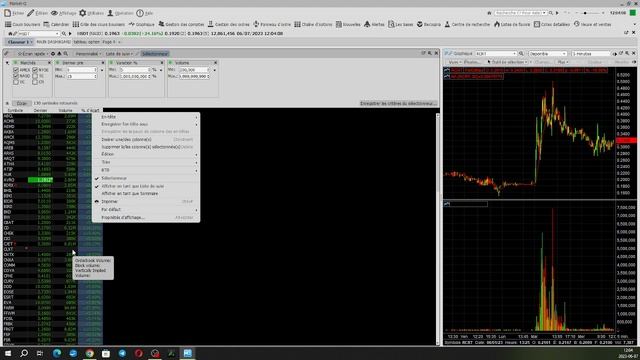Click the Symbole column header

coord(16,110)
